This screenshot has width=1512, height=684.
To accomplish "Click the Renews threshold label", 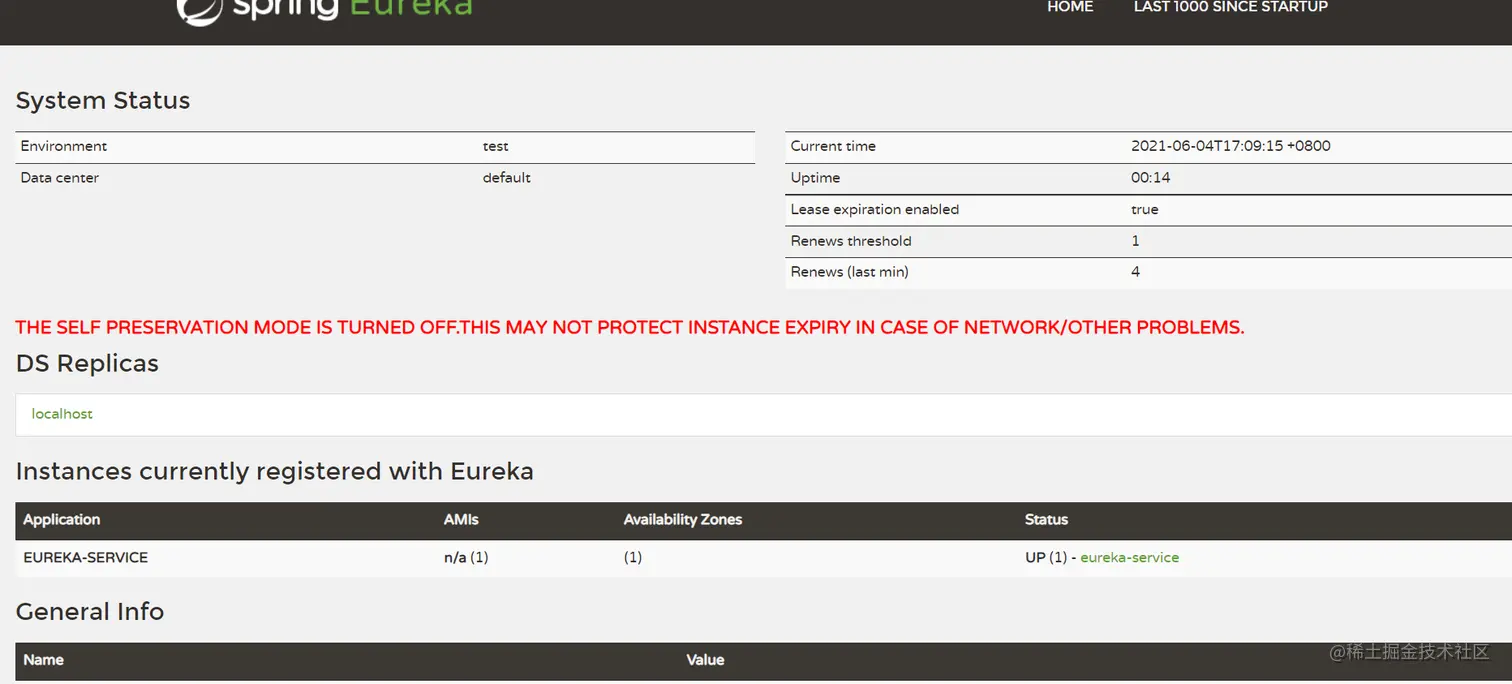I will [x=851, y=241].
